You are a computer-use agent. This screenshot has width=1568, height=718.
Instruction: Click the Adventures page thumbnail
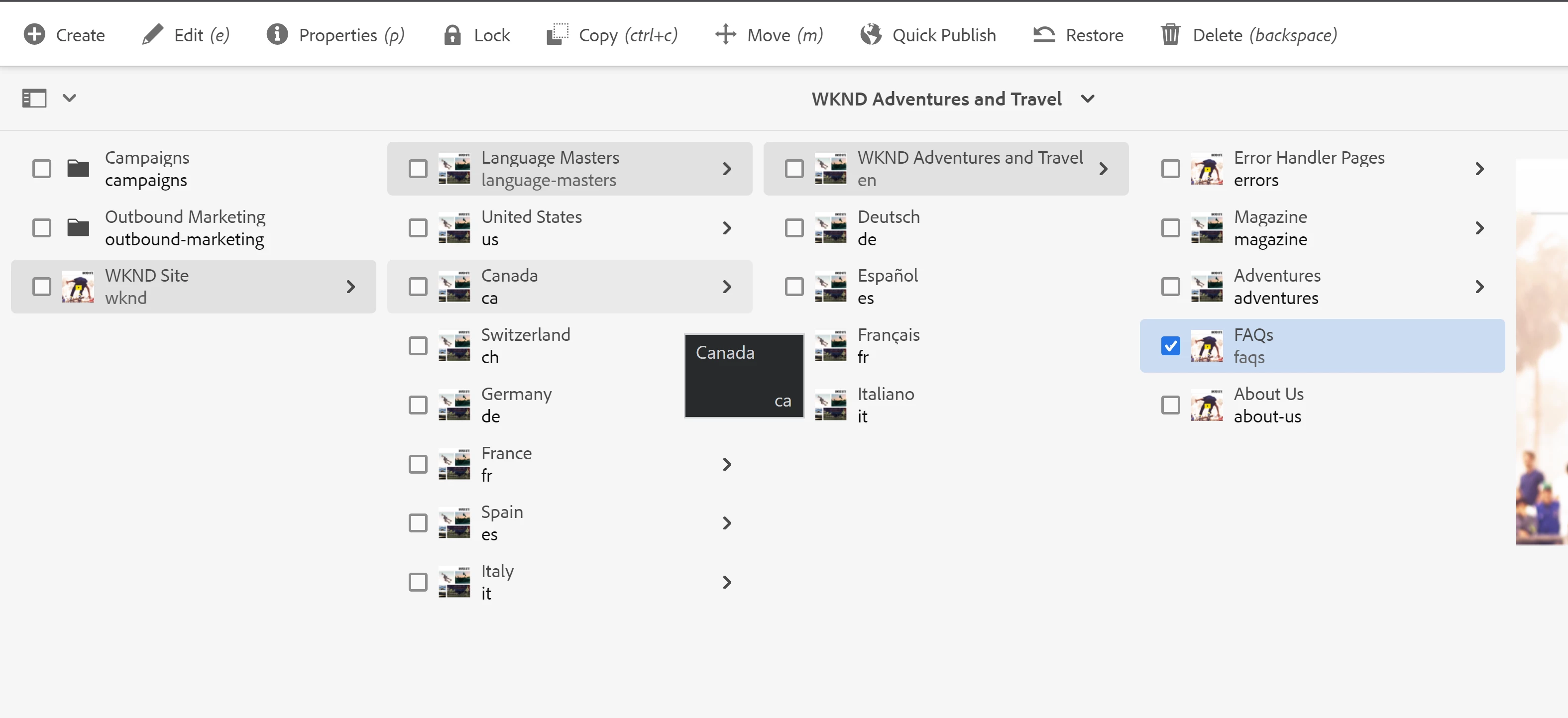coord(1207,287)
